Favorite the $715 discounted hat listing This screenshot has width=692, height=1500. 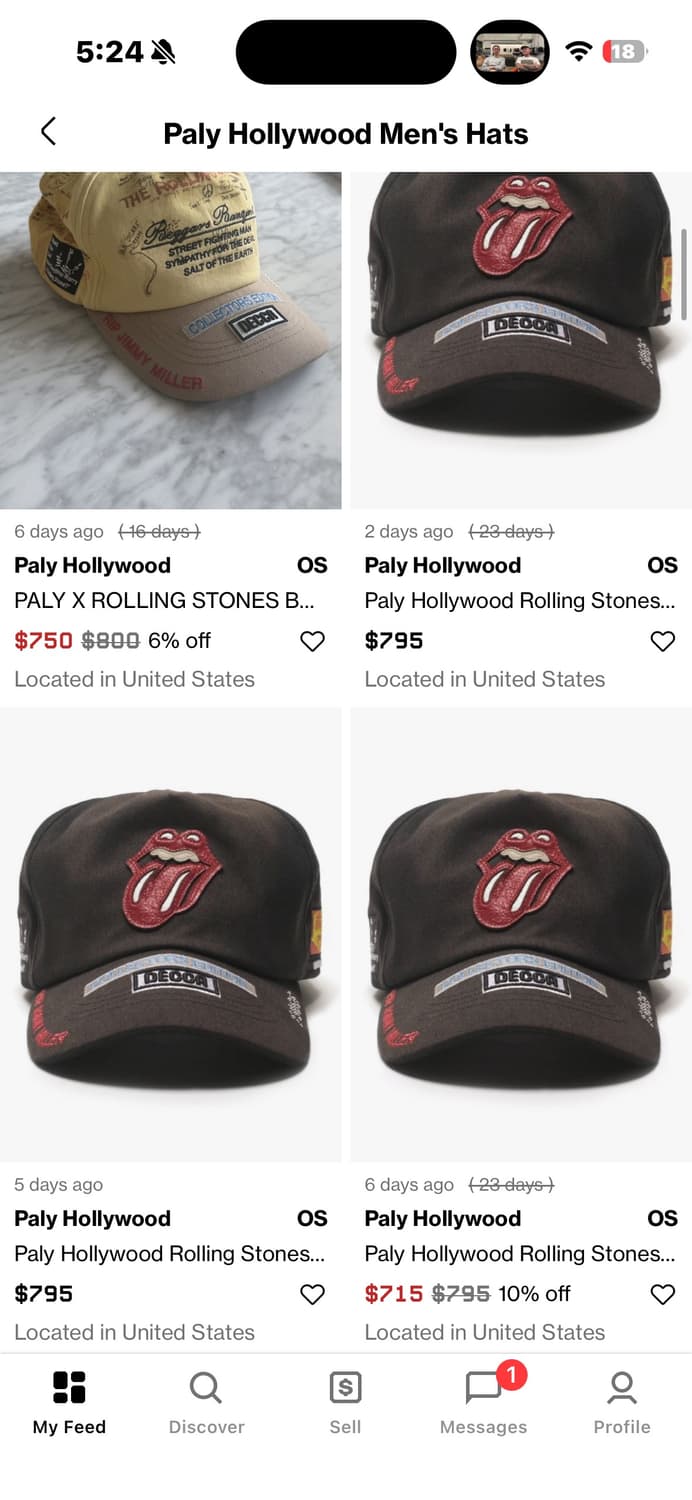pos(662,1294)
